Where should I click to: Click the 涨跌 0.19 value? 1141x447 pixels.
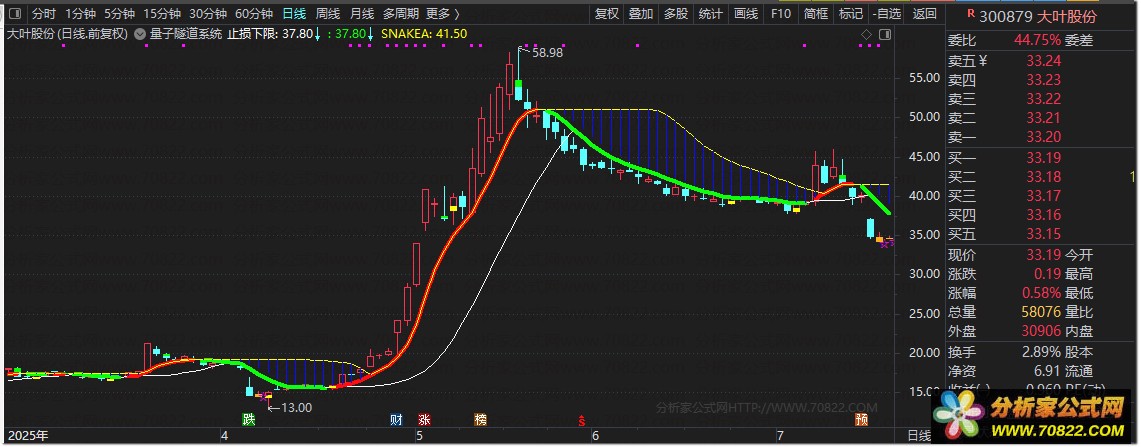tap(1047, 274)
